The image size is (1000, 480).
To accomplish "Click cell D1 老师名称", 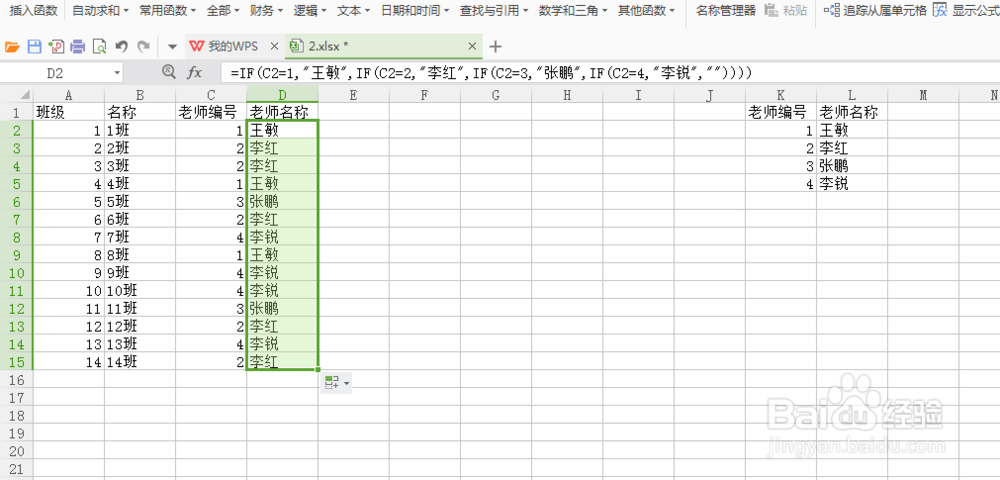I will coord(282,113).
